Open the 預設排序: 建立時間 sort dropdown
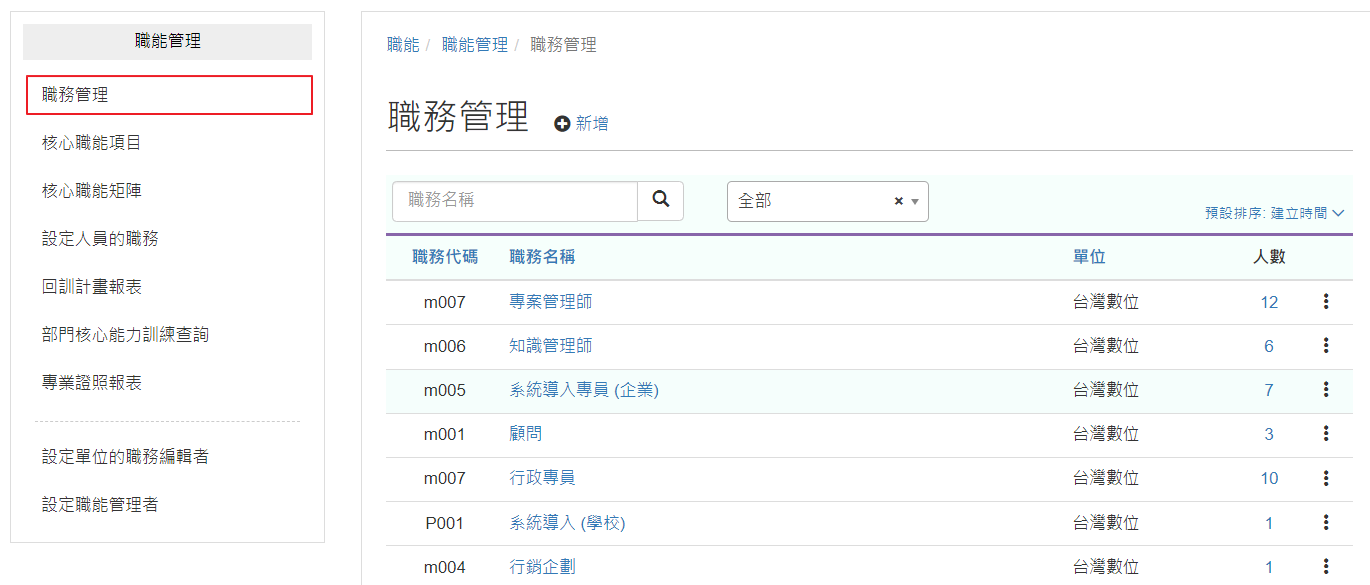 [1274, 213]
